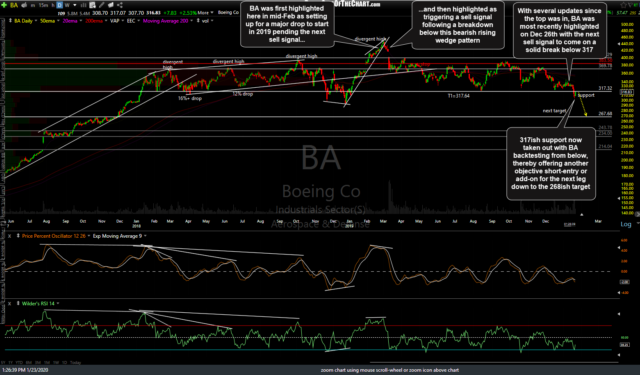Click the '16%+ drop' annotation label
The image size is (640, 375).
click(x=190, y=98)
